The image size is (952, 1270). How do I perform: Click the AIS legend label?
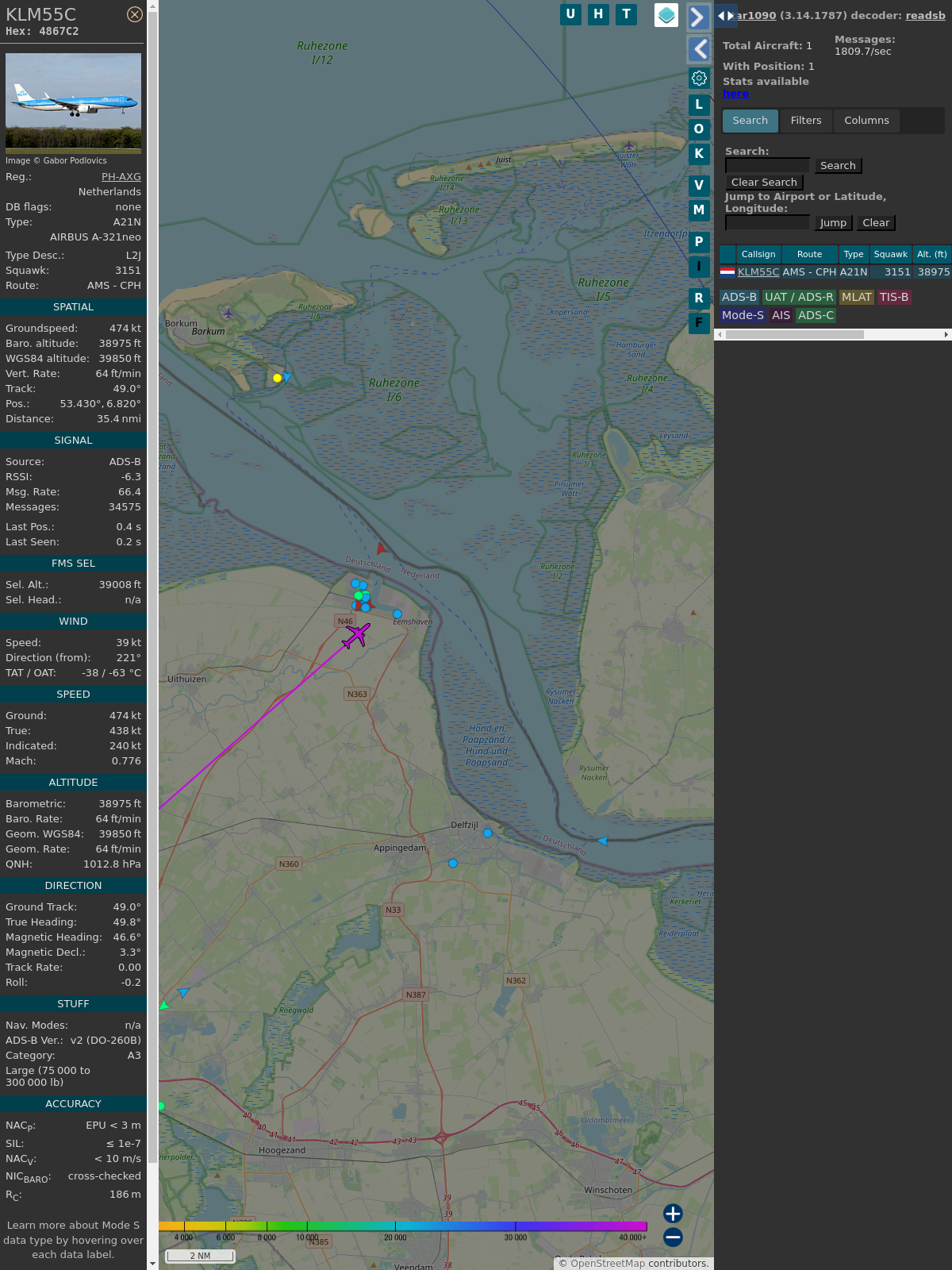point(781,315)
